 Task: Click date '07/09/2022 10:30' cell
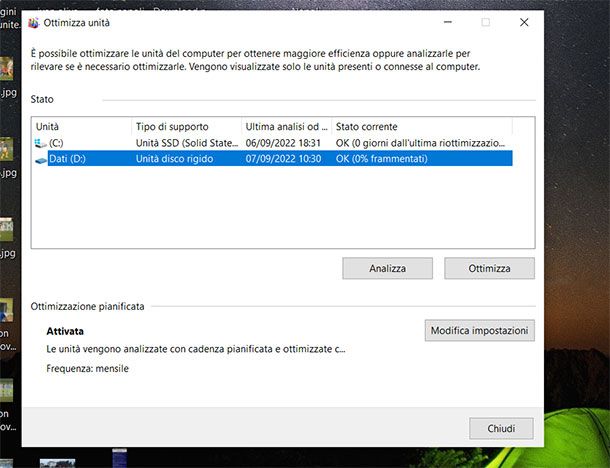click(x=283, y=159)
